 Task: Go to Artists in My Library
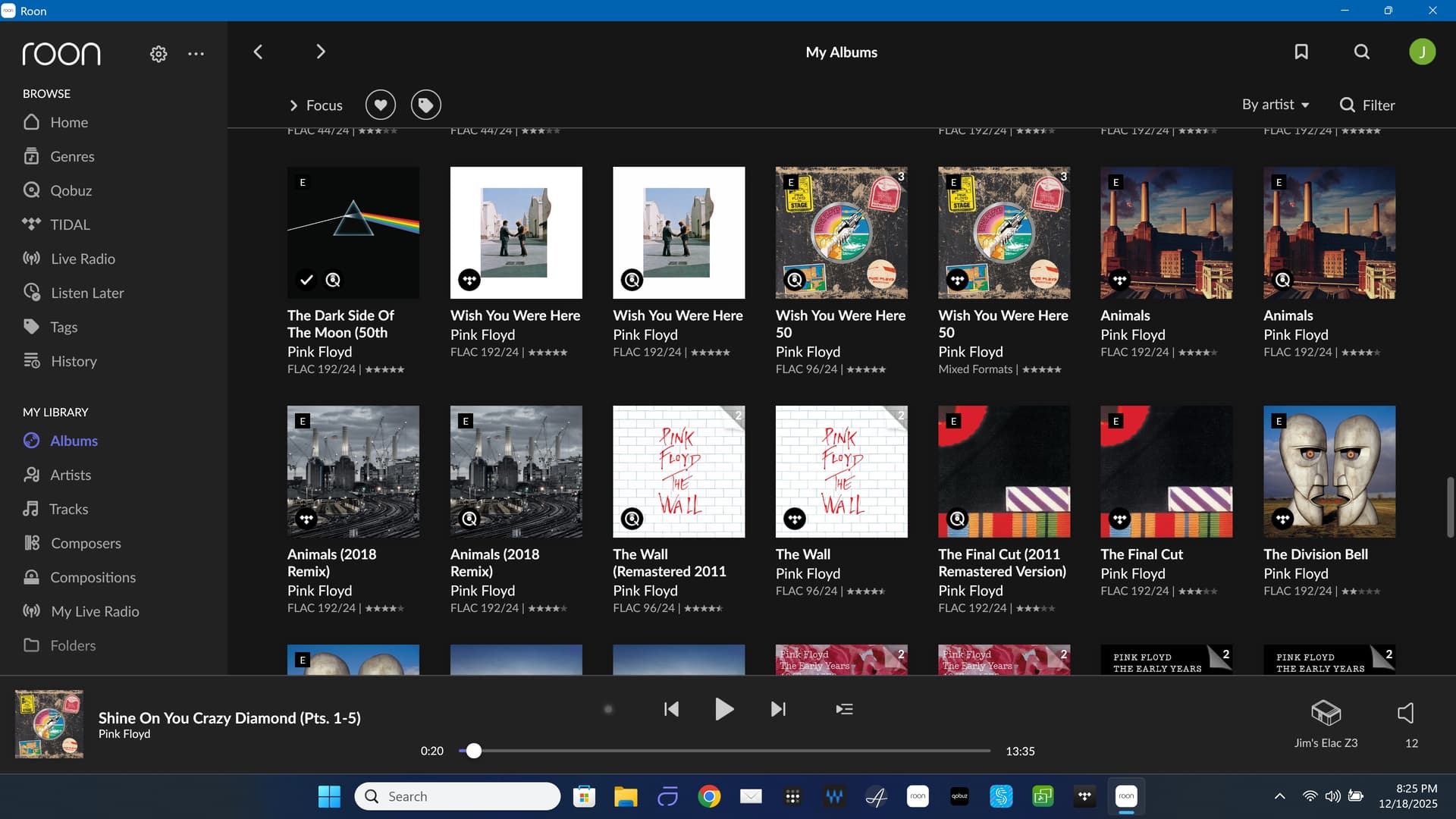pos(70,475)
